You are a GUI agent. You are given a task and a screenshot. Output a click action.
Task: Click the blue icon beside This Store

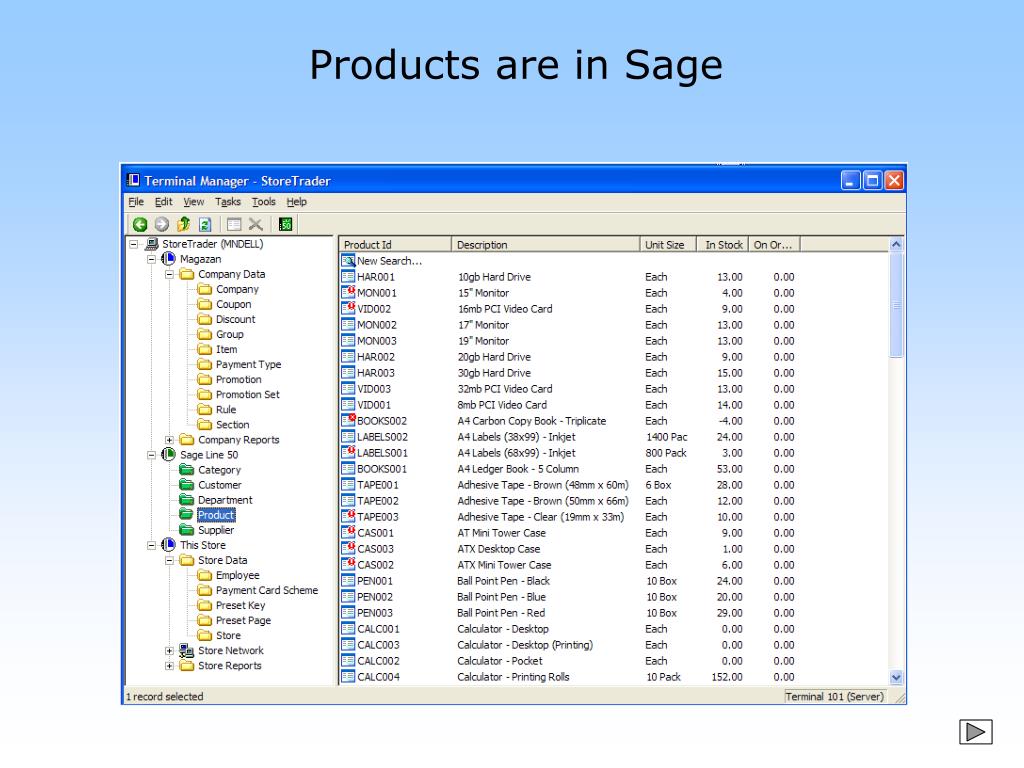(168, 545)
